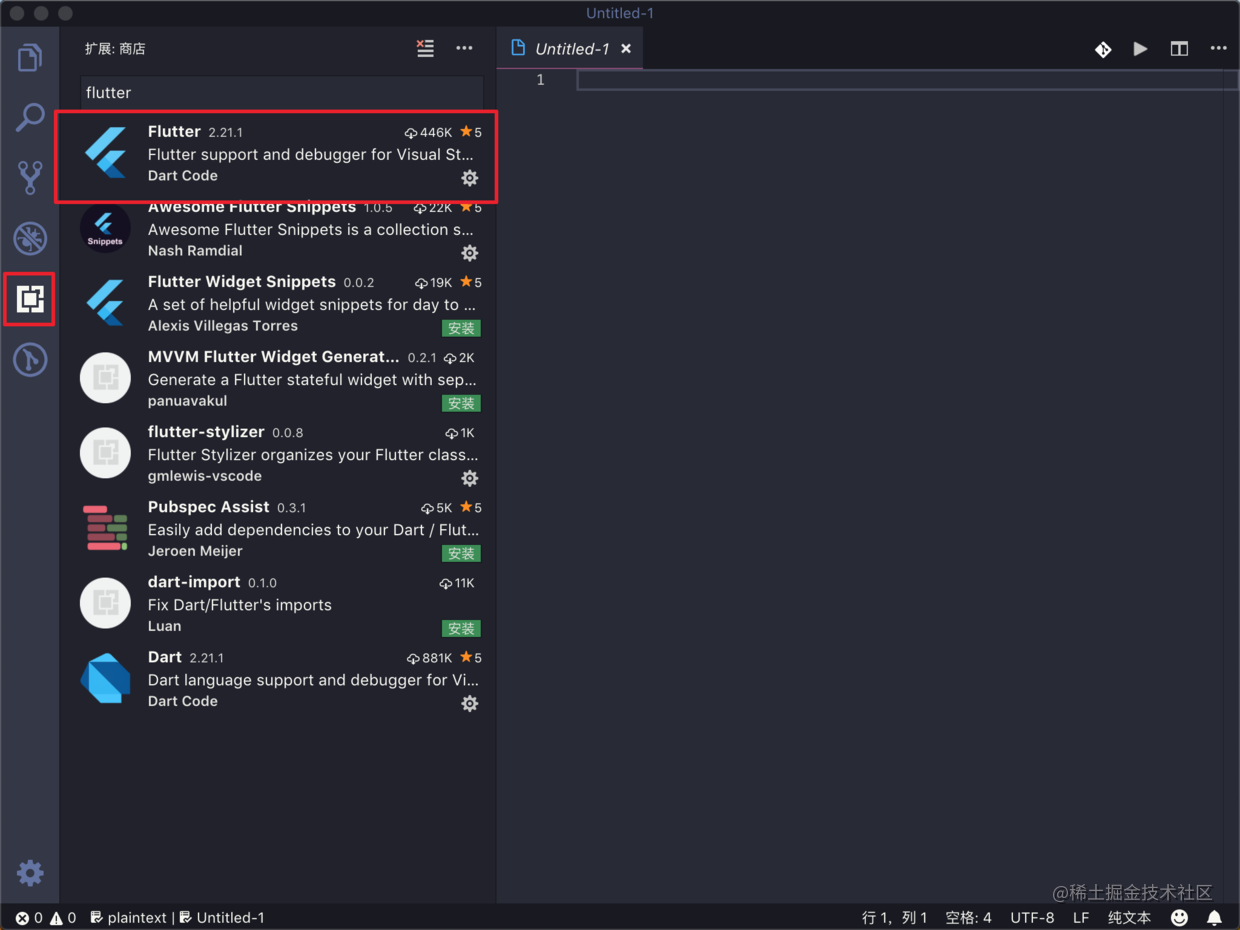Click line number 1 in gutter
This screenshot has height=930, width=1240.
(x=540, y=79)
